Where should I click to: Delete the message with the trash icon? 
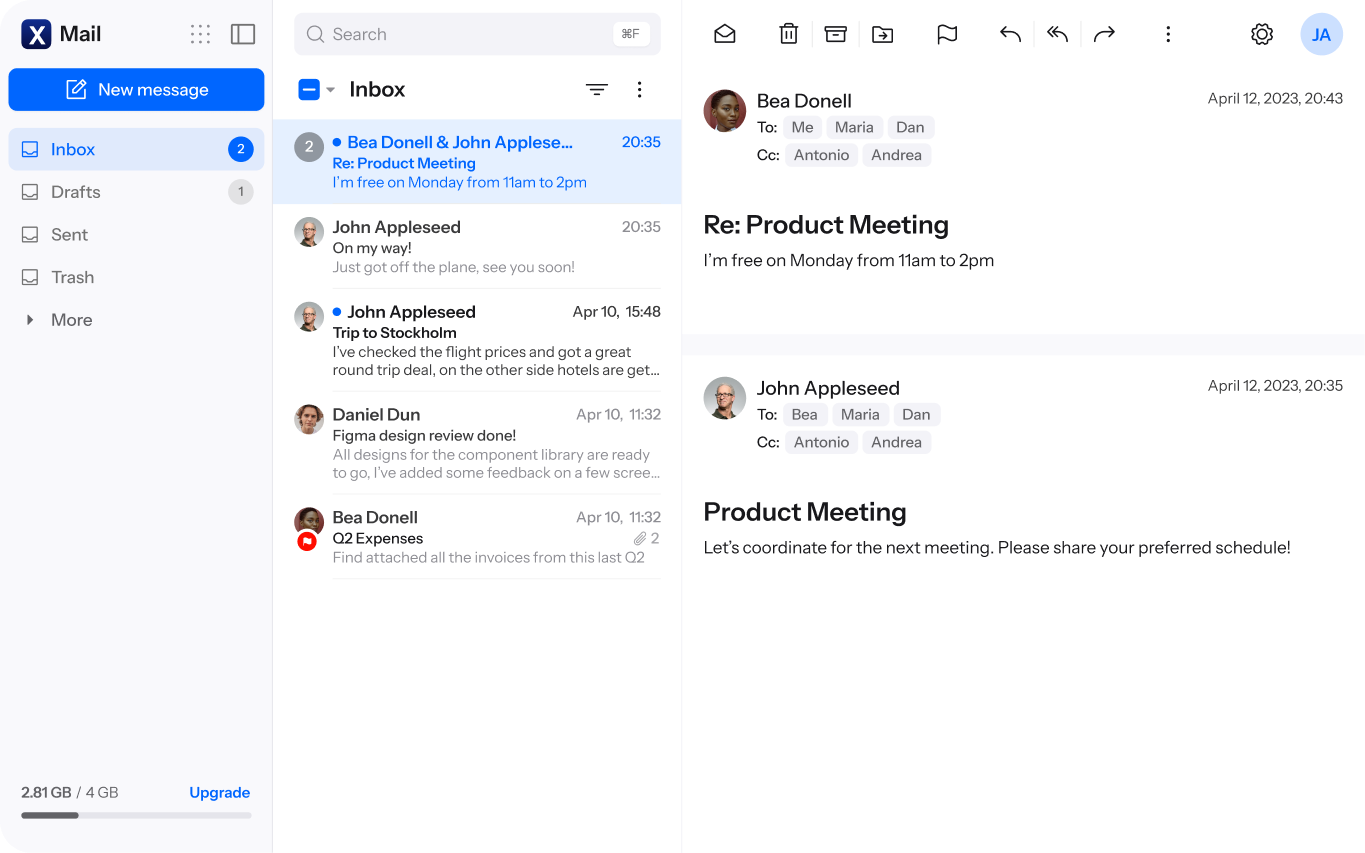click(x=789, y=34)
